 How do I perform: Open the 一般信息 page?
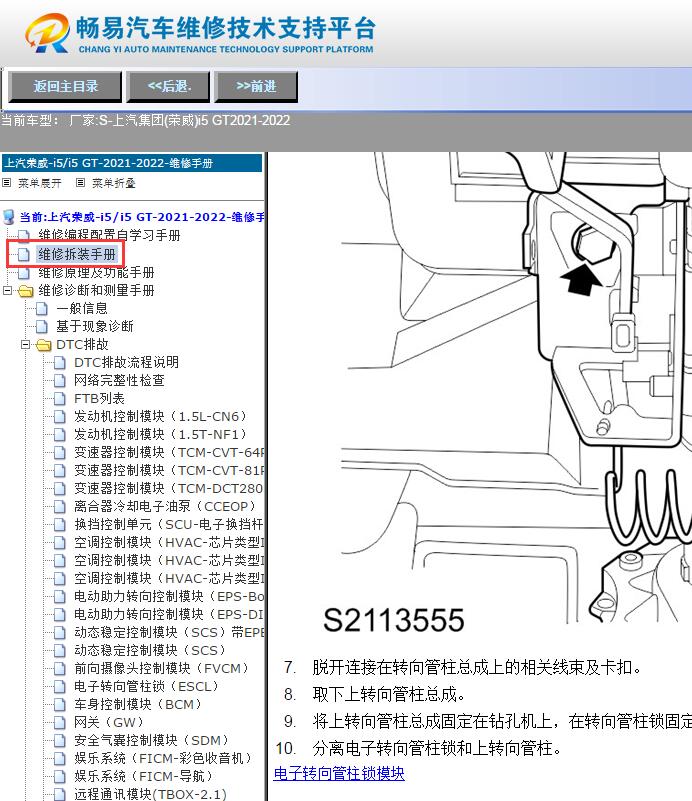pos(82,309)
